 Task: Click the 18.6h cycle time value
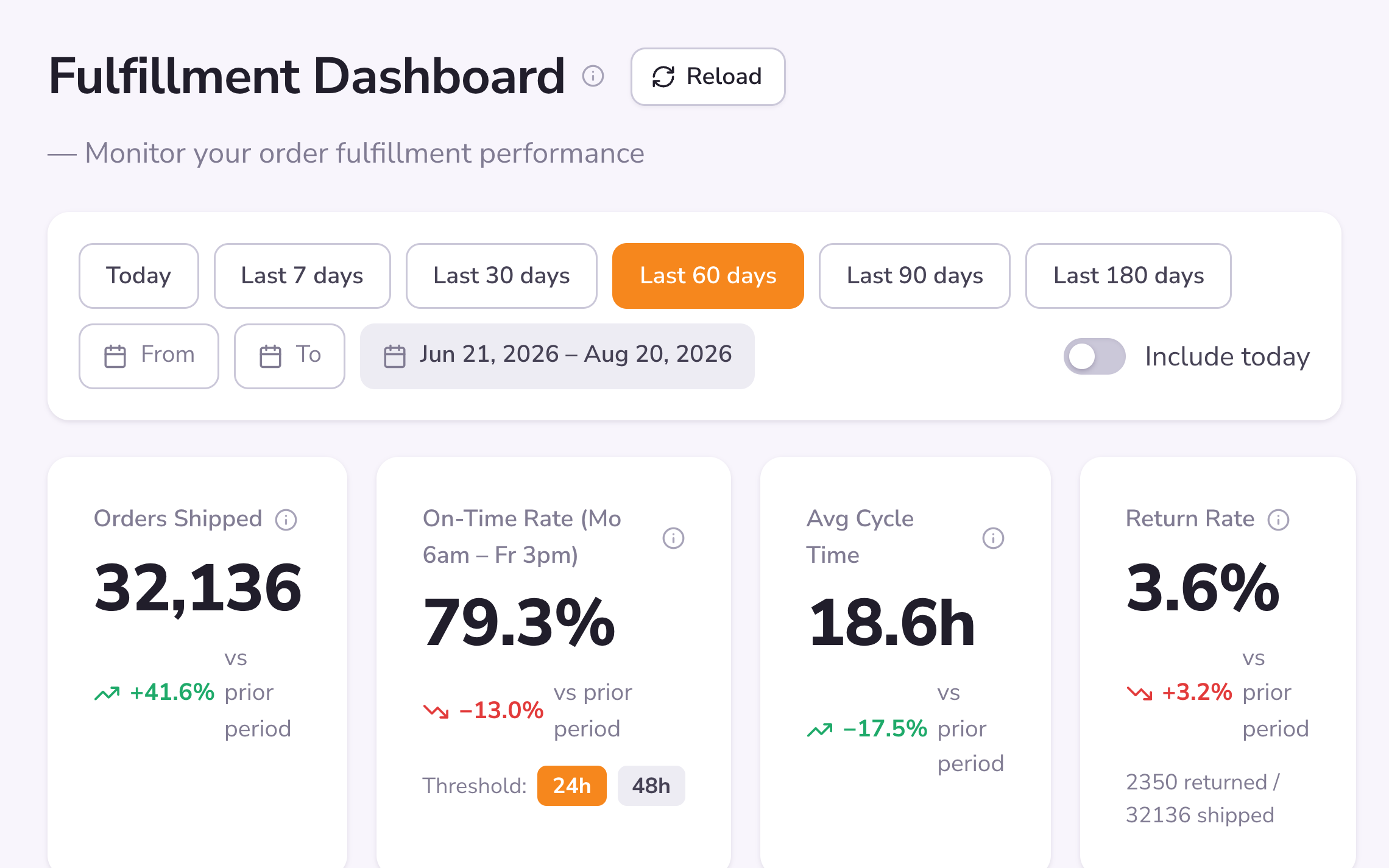click(891, 623)
